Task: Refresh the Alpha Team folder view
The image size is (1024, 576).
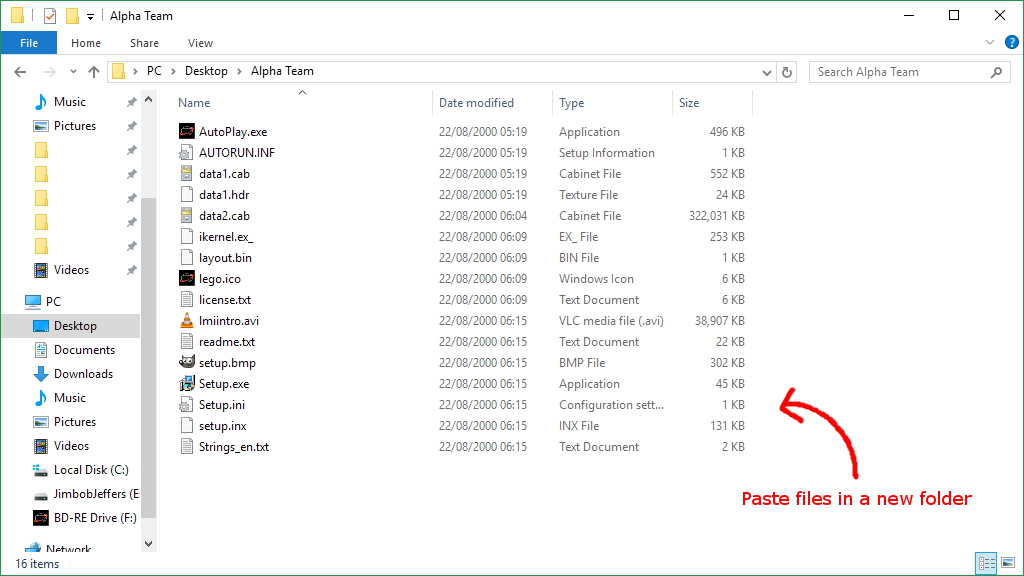Action: (x=787, y=72)
